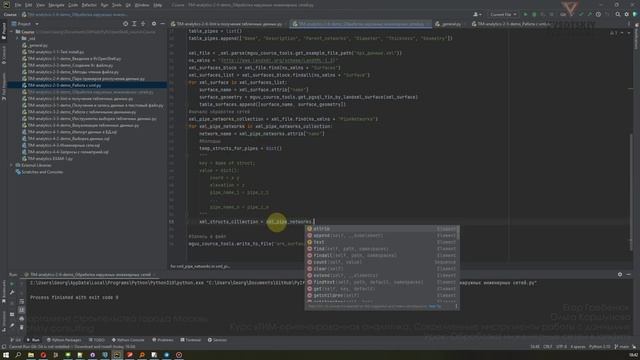This screenshot has height=360, width=640.
Task: Click Collapse All icon in Project panel
Action: coord(143,24)
